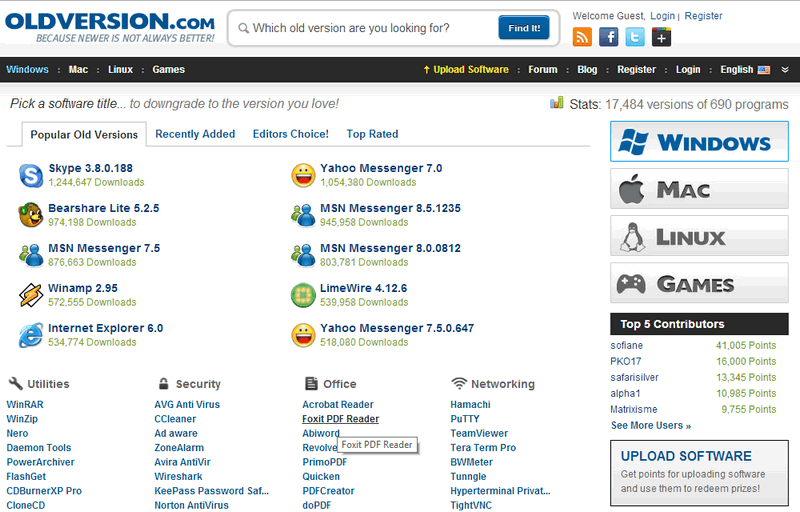Open the Upload Software promo box
The height and width of the screenshot is (512, 800).
tap(699, 473)
